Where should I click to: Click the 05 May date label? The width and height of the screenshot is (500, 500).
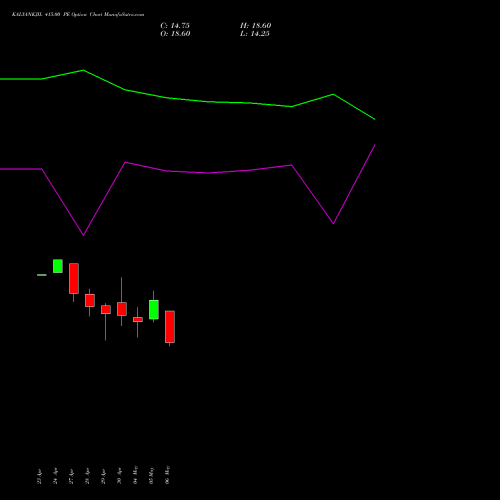[x=151, y=475]
